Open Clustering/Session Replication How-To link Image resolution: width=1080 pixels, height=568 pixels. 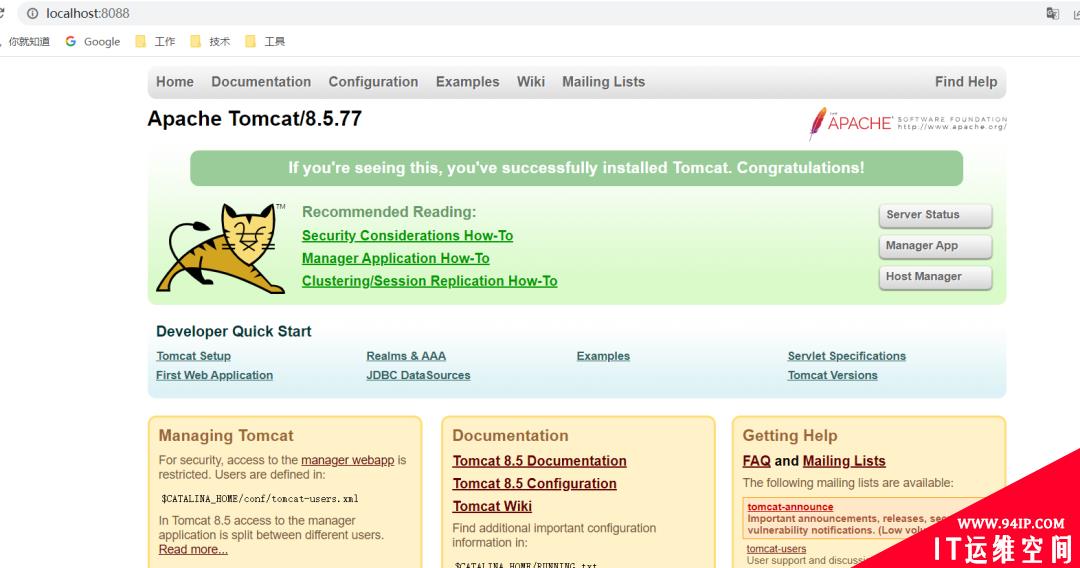[x=429, y=281]
